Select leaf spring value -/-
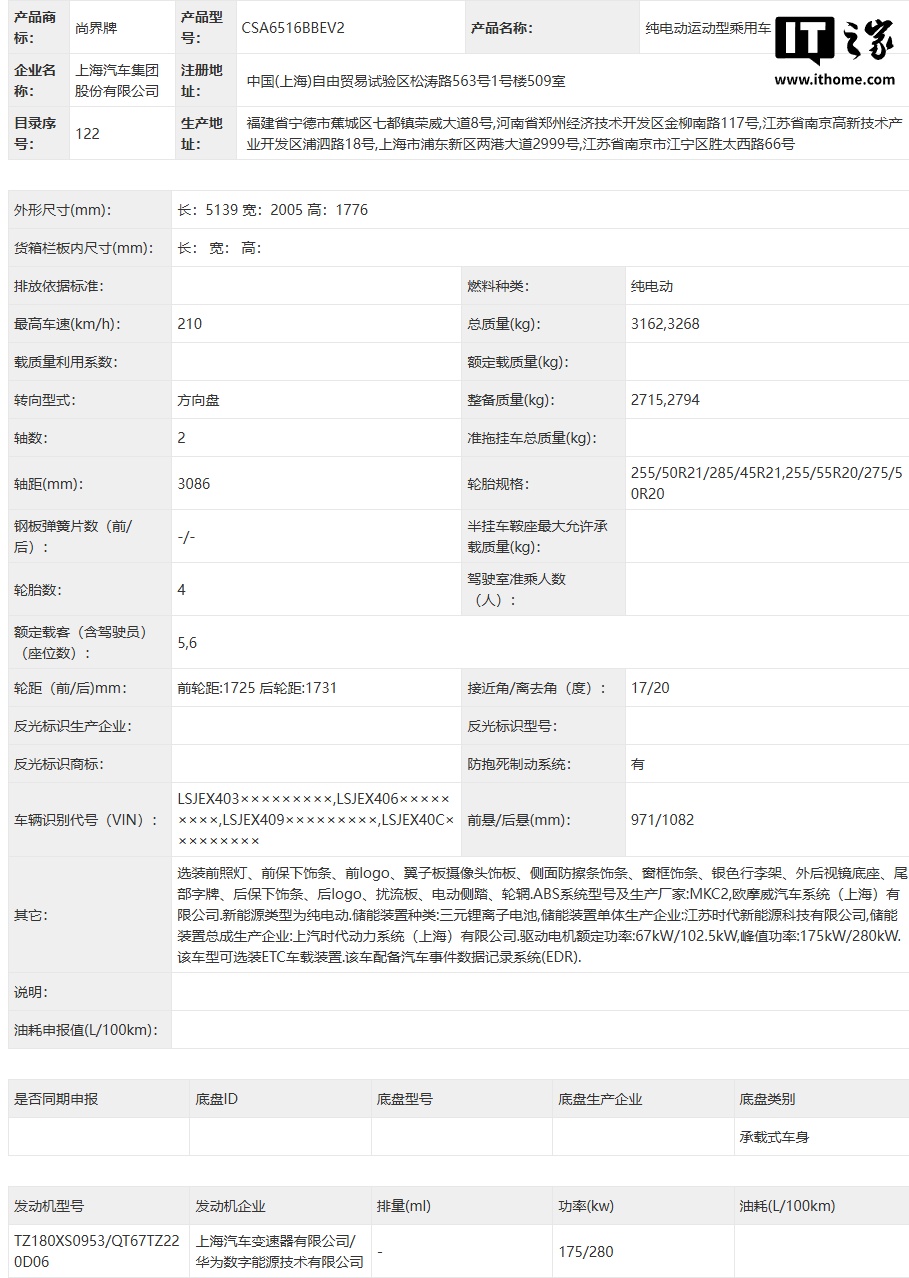The image size is (909, 1278). pyautogui.click(x=186, y=537)
